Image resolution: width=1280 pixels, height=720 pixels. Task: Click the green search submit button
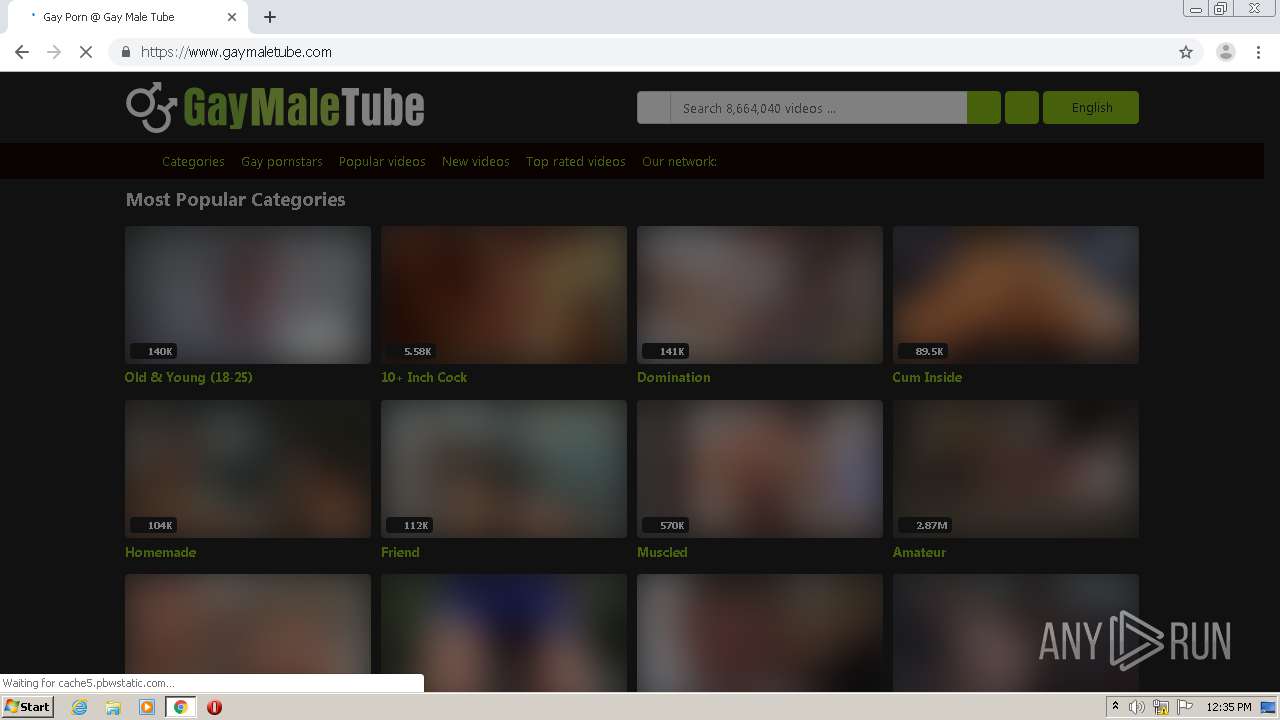984,108
